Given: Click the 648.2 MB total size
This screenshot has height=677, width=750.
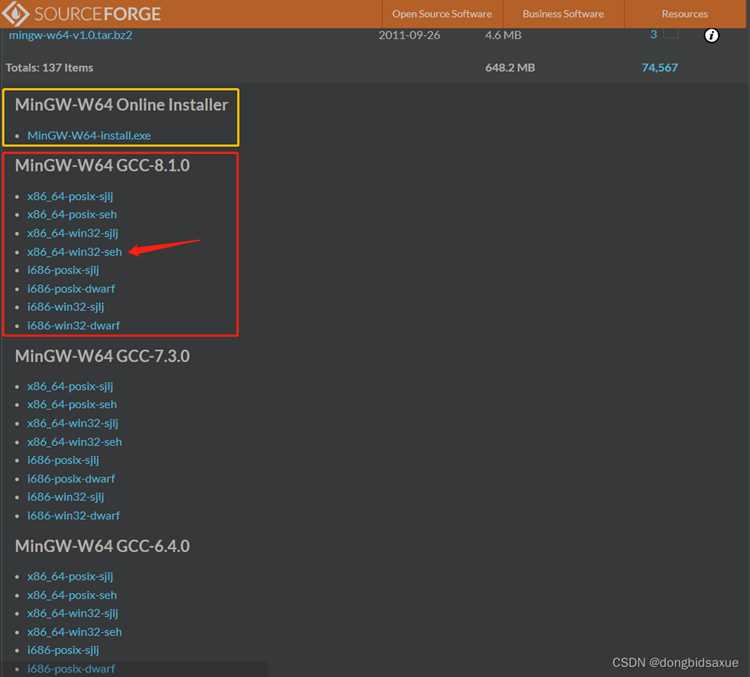Looking at the screenshot, I should pyautogui.click(x=510, y=68).
